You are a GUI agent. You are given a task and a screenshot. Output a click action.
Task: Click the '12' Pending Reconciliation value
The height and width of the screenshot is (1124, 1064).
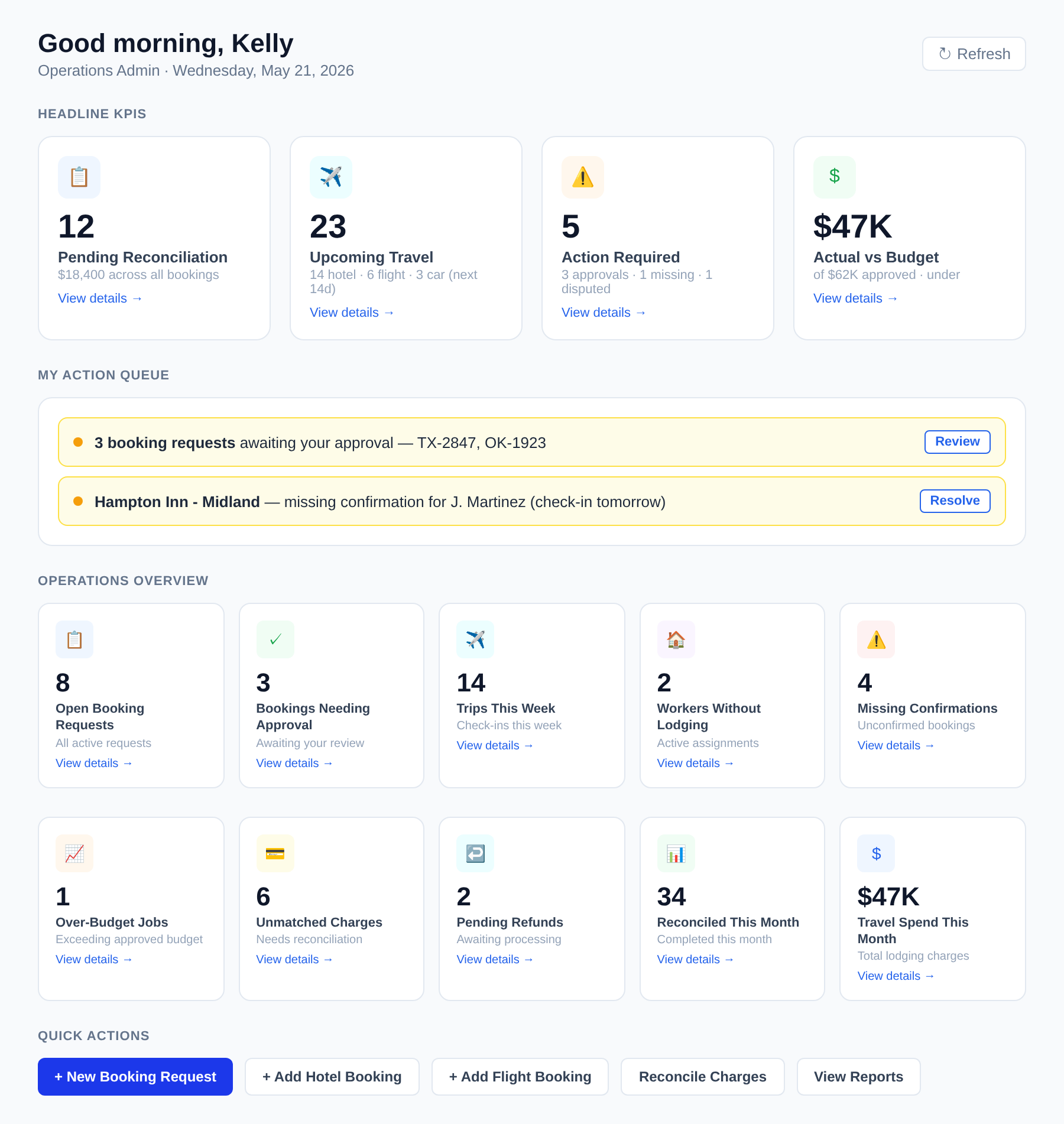pyautogui.click(x=76, y=226)
